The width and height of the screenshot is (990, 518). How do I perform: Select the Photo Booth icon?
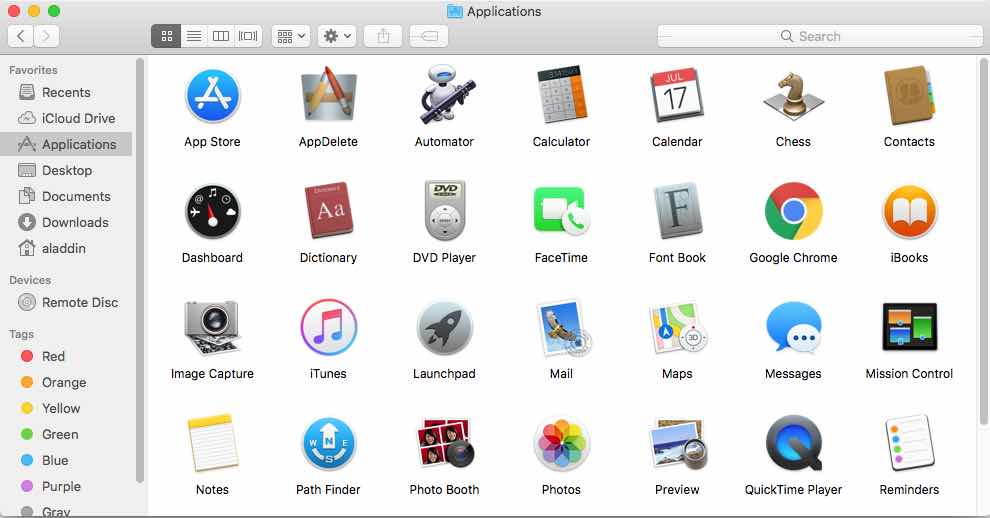(x=444, y=443)
